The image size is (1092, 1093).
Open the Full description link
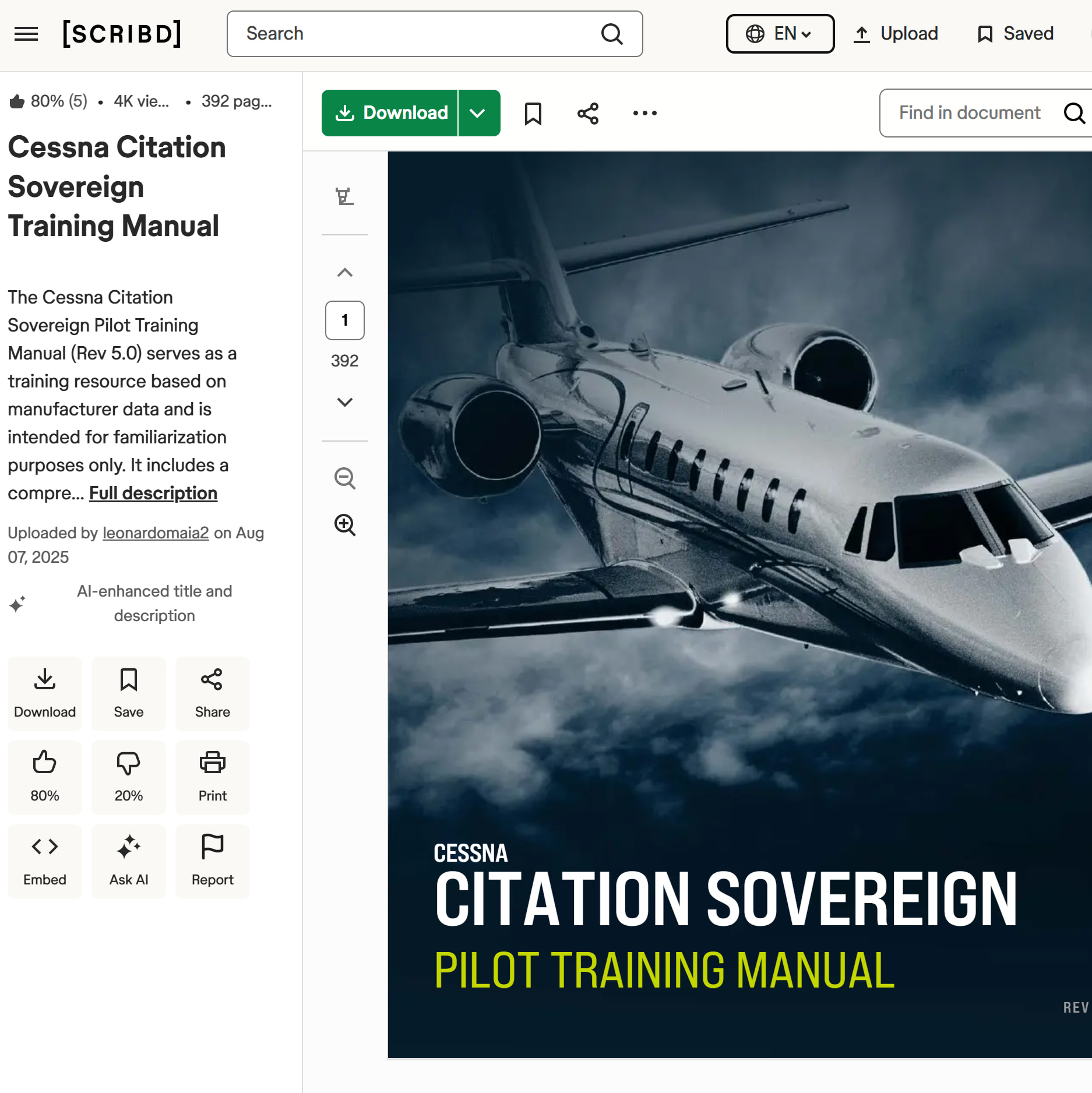153,493
